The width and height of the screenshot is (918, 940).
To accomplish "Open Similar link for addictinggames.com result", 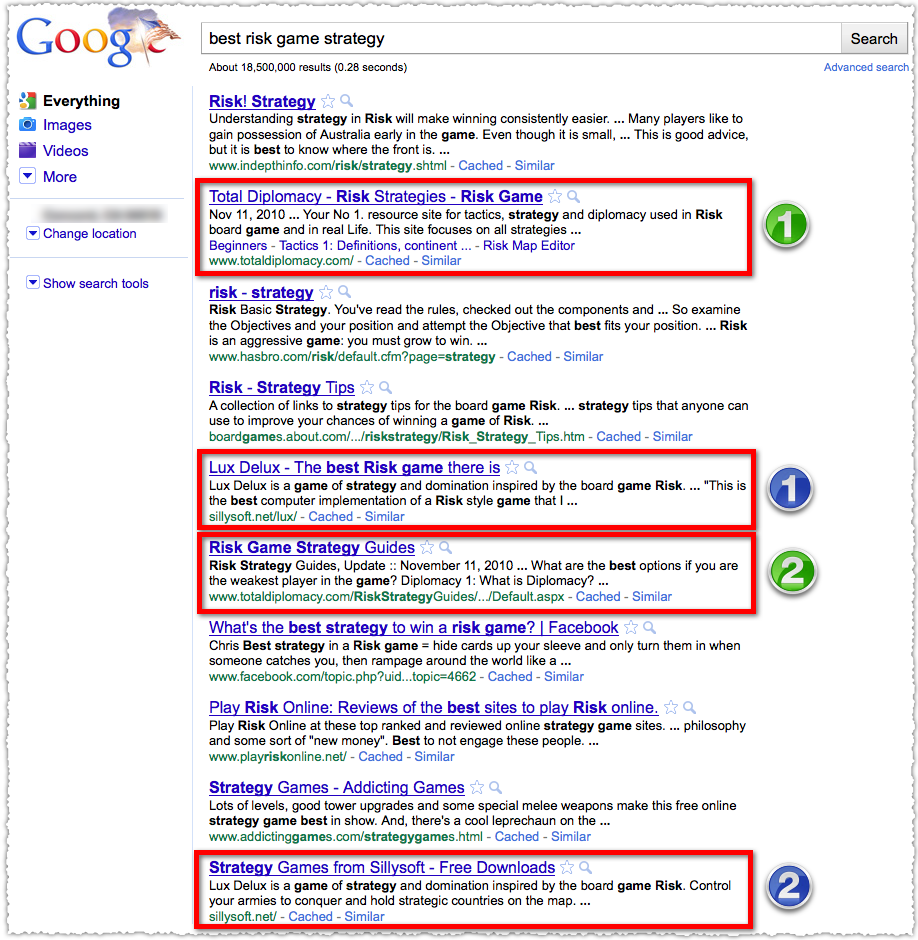I will click(x=571, y=837).
